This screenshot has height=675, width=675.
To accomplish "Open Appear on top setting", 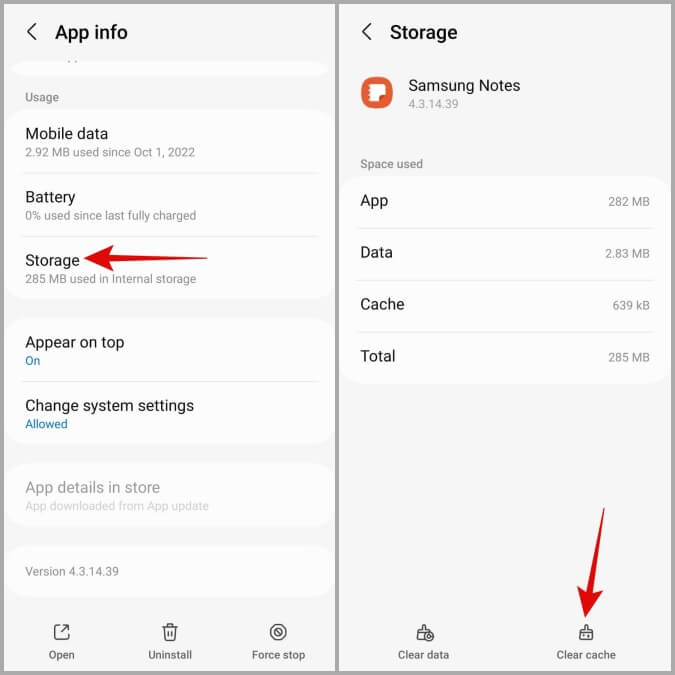I will coord(170,350).
